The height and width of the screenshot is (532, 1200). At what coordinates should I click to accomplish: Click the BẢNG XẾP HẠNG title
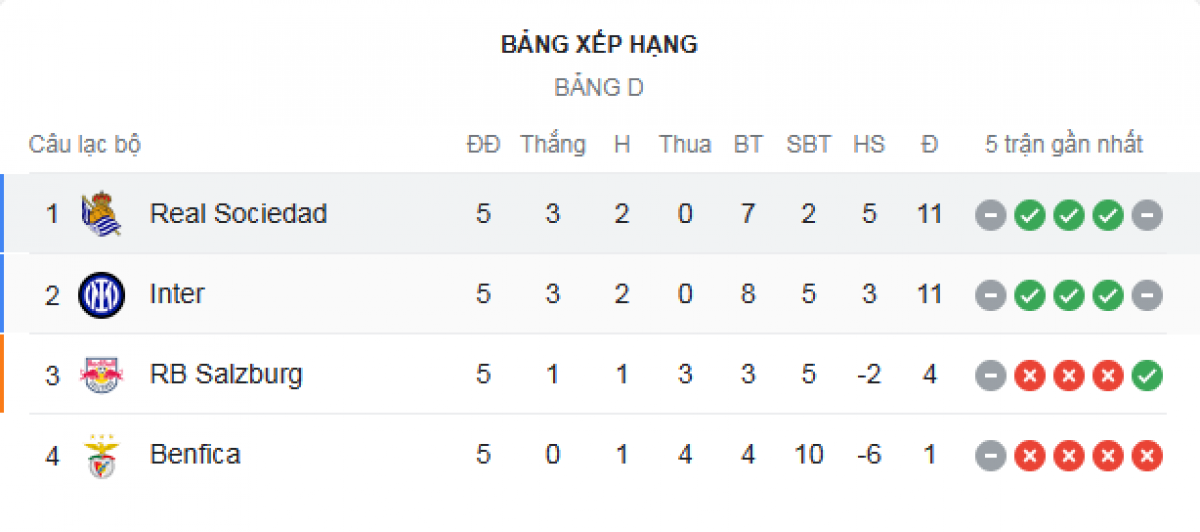point(599,45)
